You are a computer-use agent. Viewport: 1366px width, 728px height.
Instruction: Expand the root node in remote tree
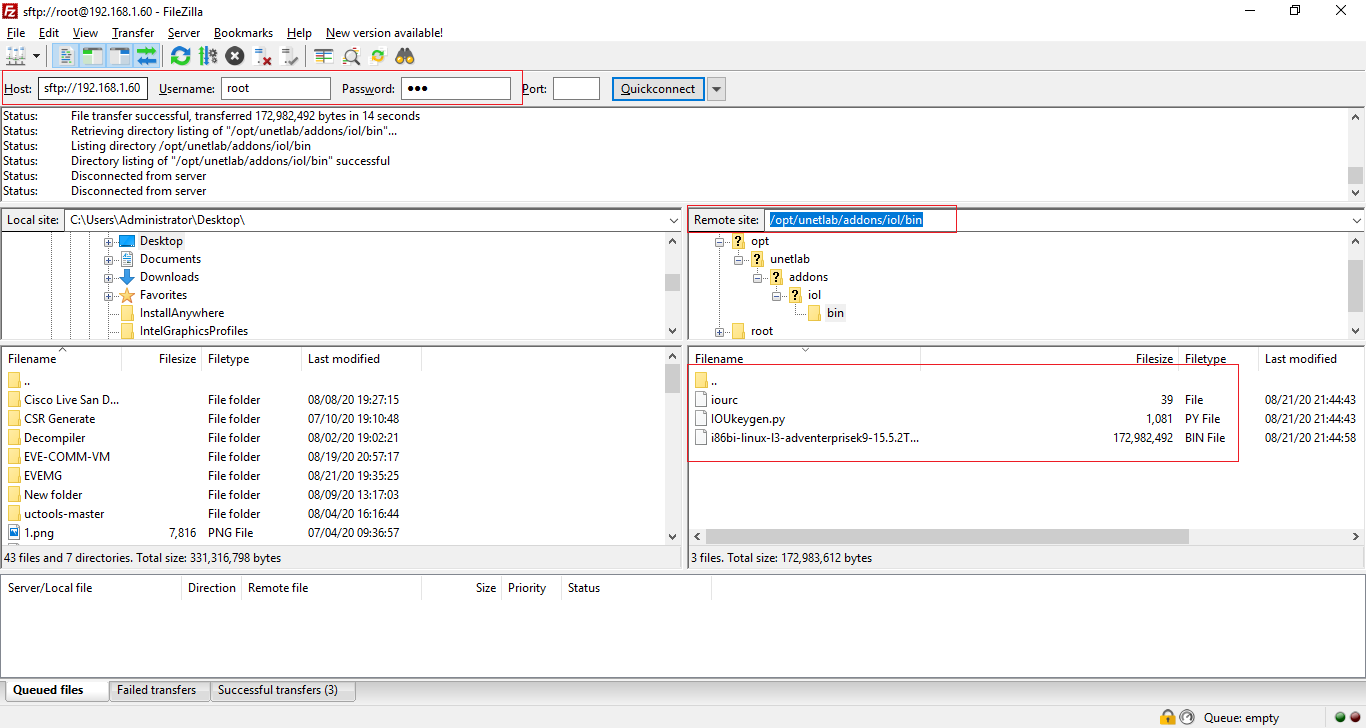720,331
